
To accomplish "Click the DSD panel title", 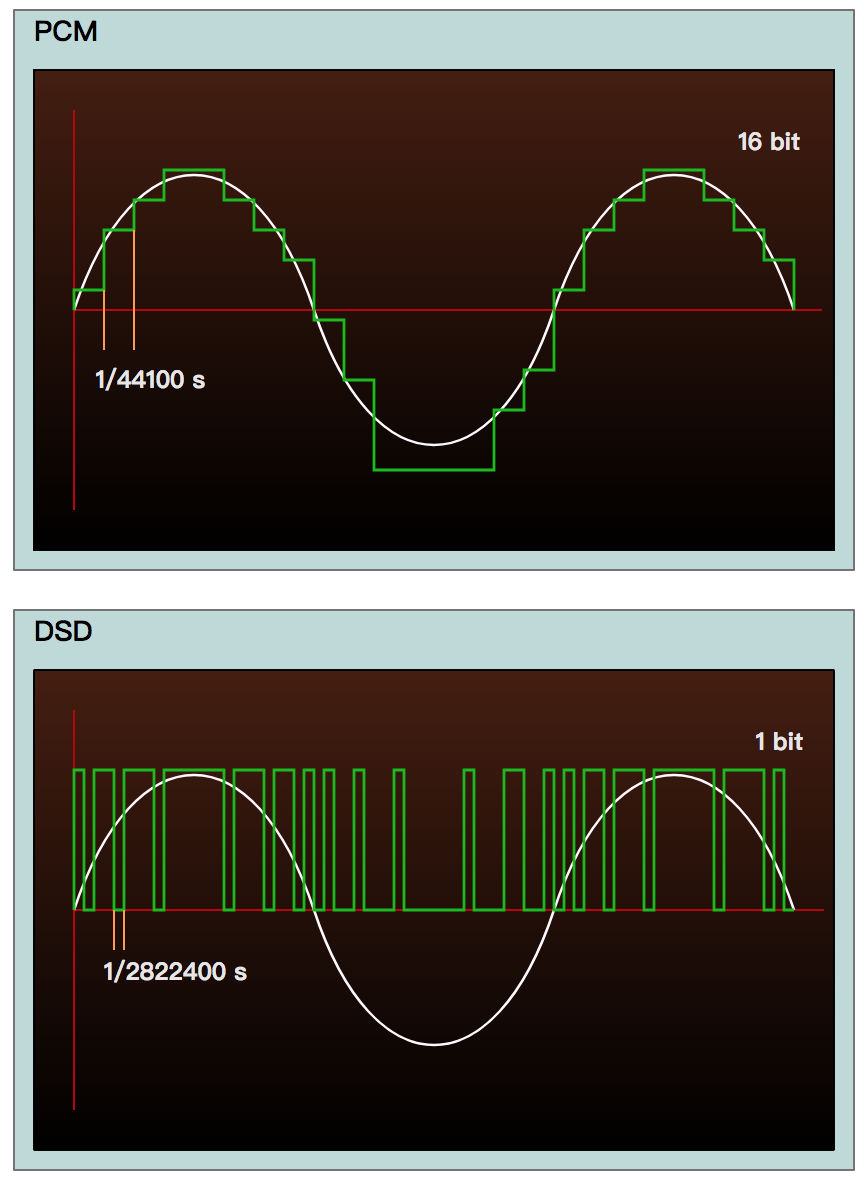I will click(x=64, y=631).
